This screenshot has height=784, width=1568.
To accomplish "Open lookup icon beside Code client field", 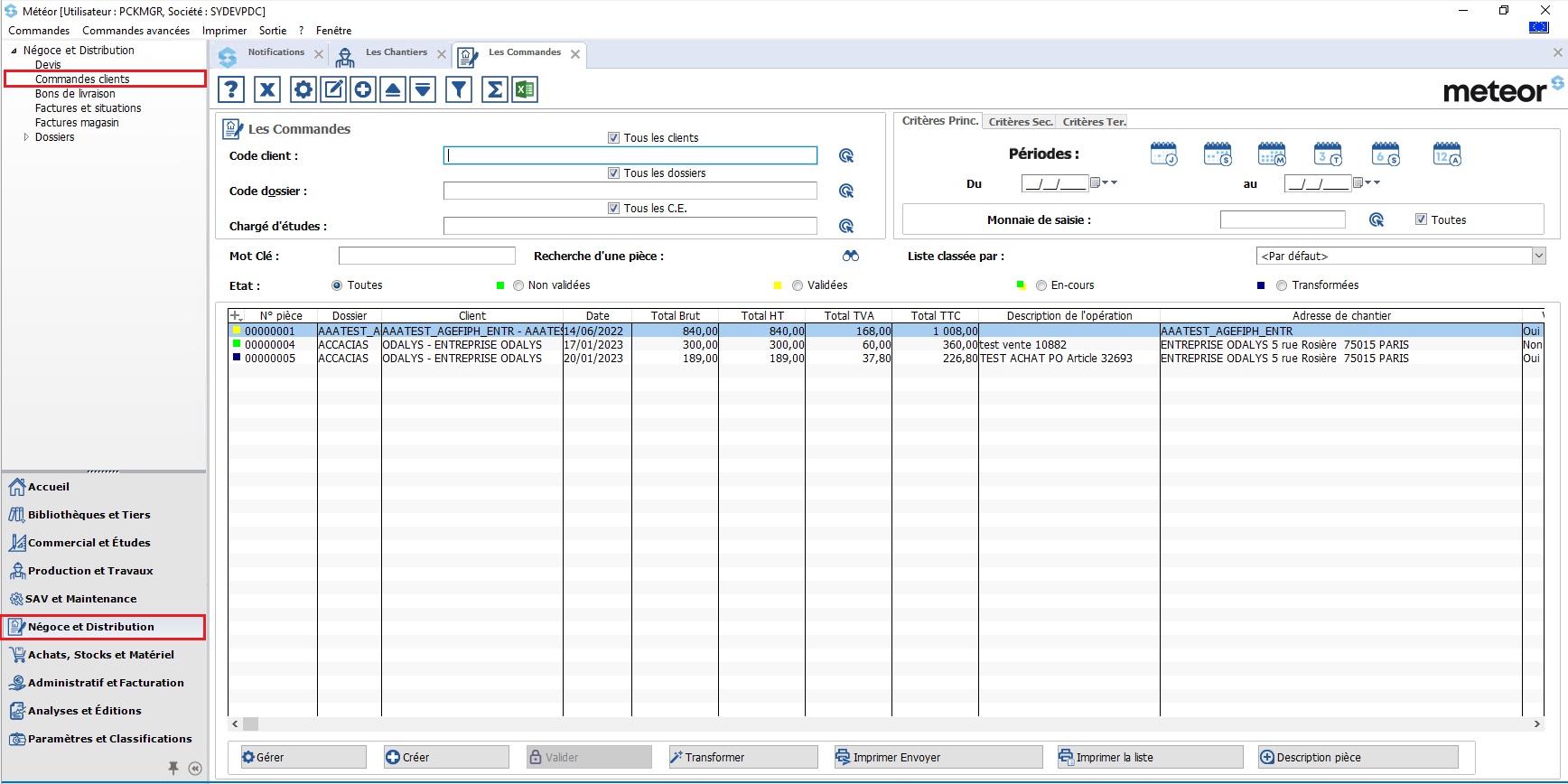I will 846,155.
